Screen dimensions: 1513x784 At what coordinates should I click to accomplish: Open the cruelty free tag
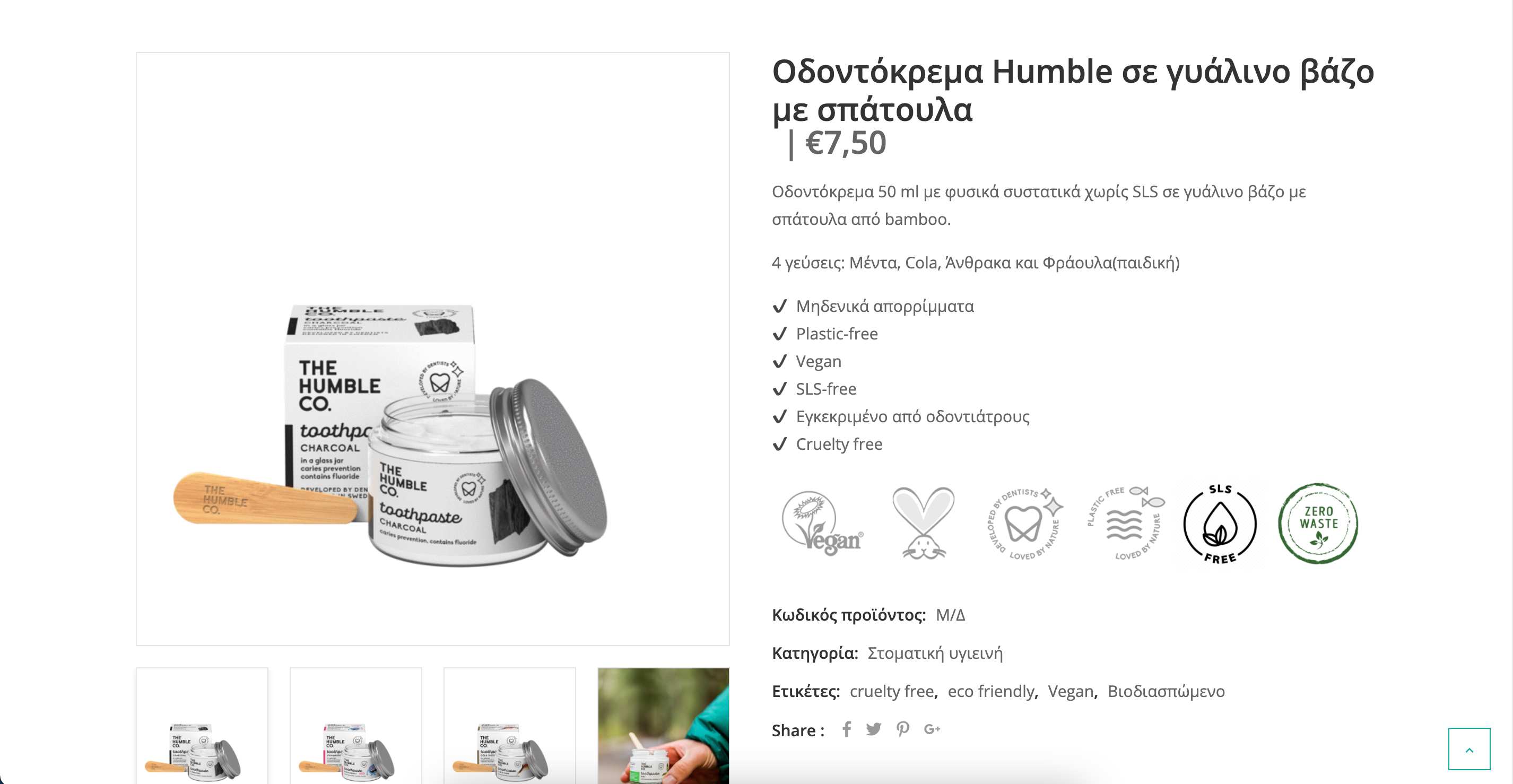click(x=892, y=691)
